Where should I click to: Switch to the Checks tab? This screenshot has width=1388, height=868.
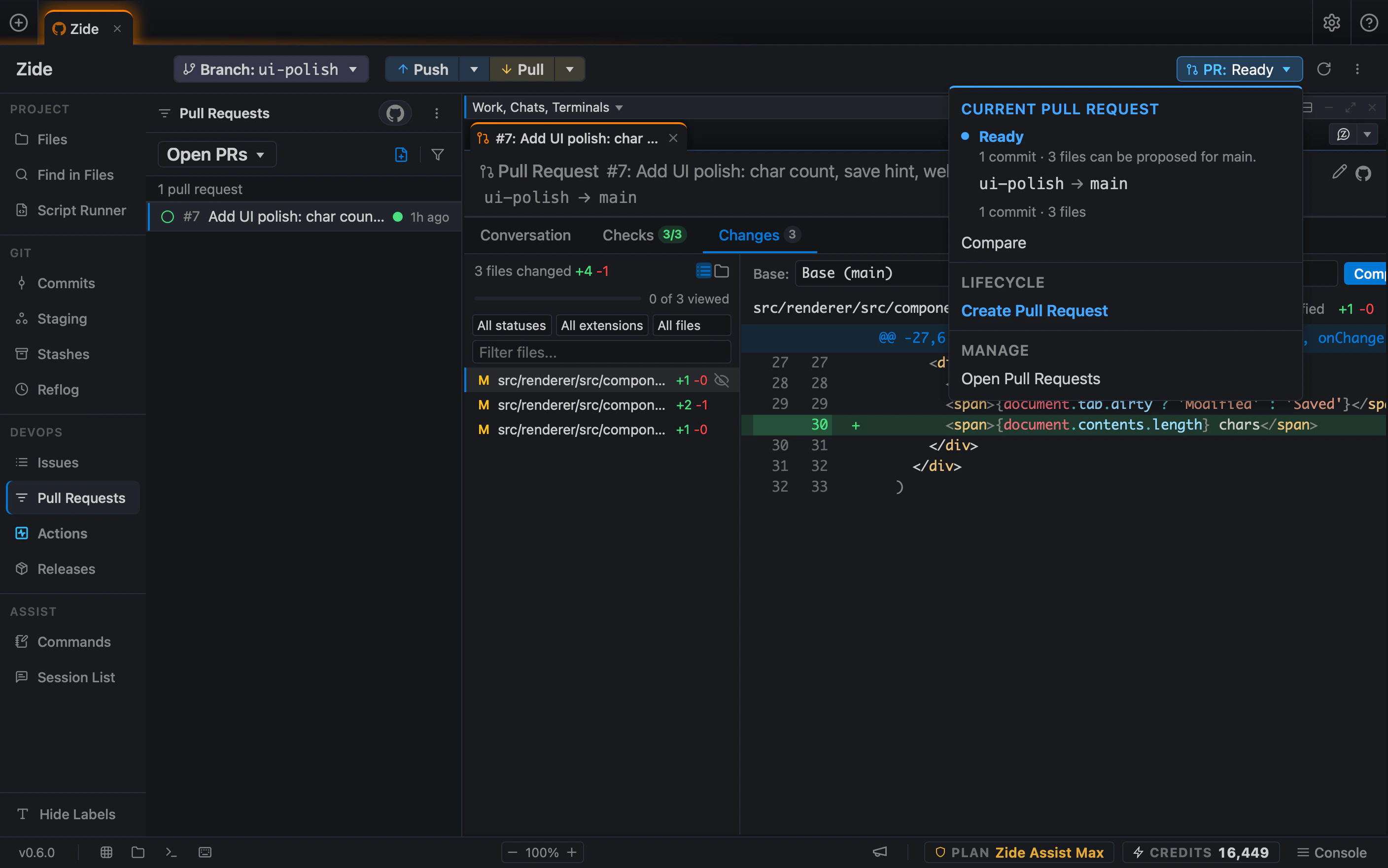click(x=644, y=235)
